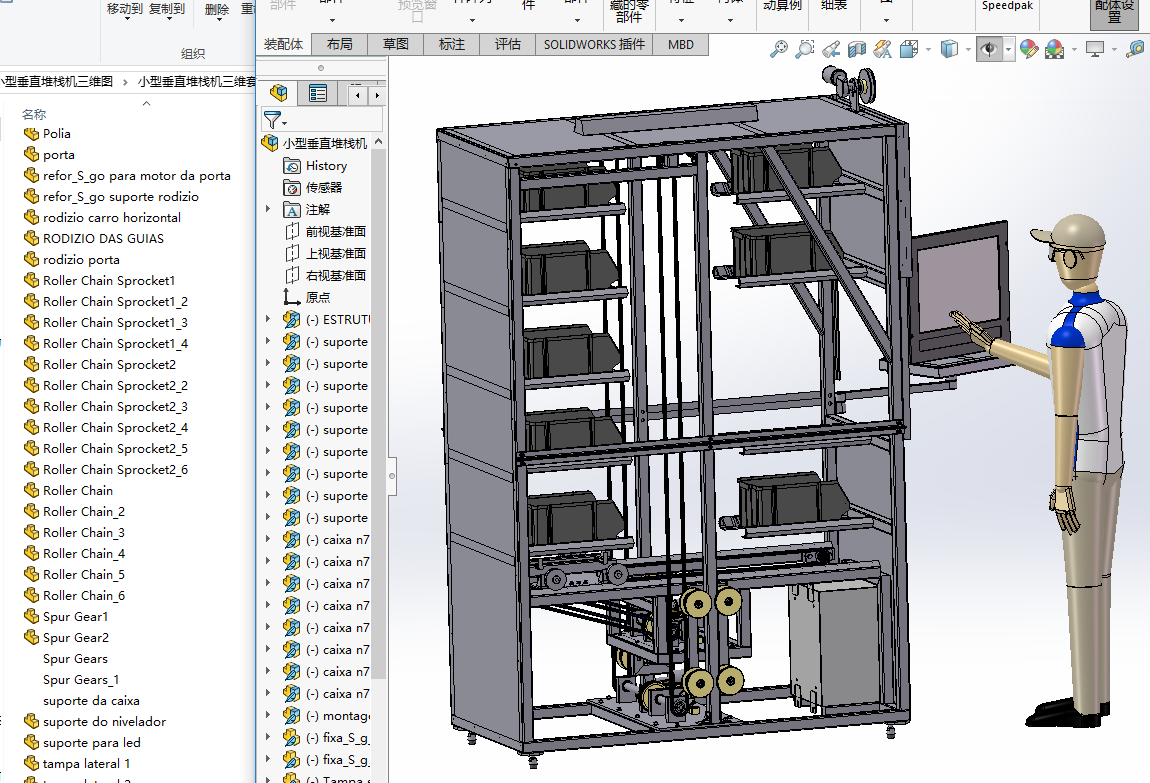Image resolution: width=1150 pixels, height=783 pixels.
Task: Click the 移动到 button in Explorer
Action: pyautogui.click(x=124, y=10)
